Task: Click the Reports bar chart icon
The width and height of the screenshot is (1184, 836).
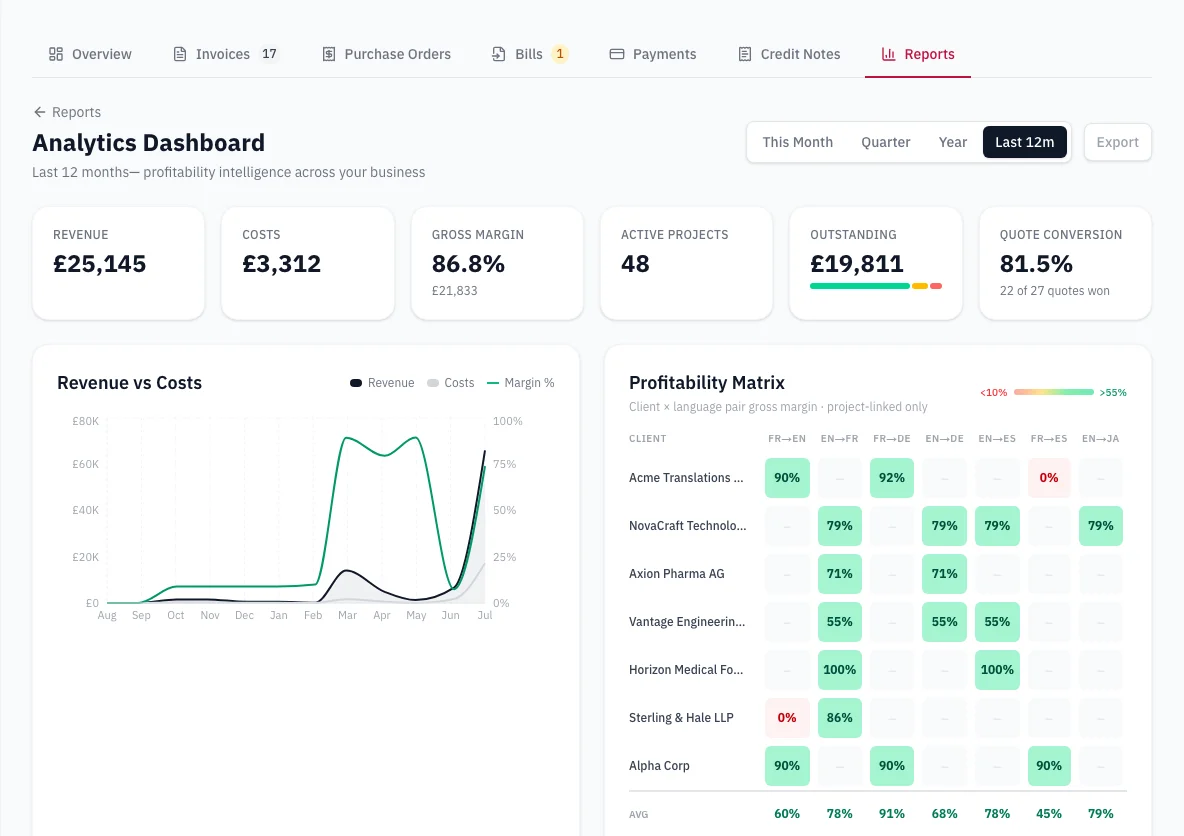Action: [889, 54]
